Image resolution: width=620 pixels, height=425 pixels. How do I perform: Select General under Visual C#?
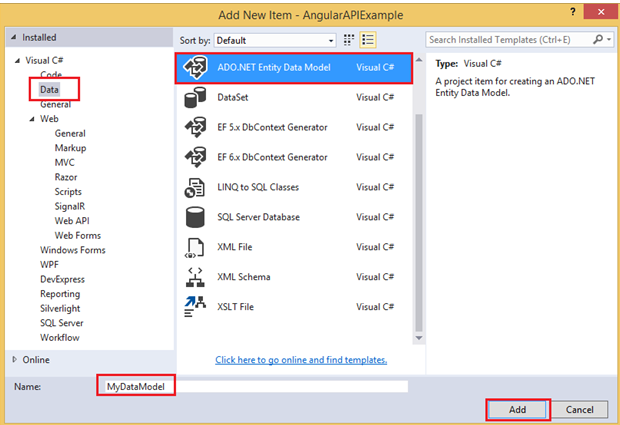point(55,104)
